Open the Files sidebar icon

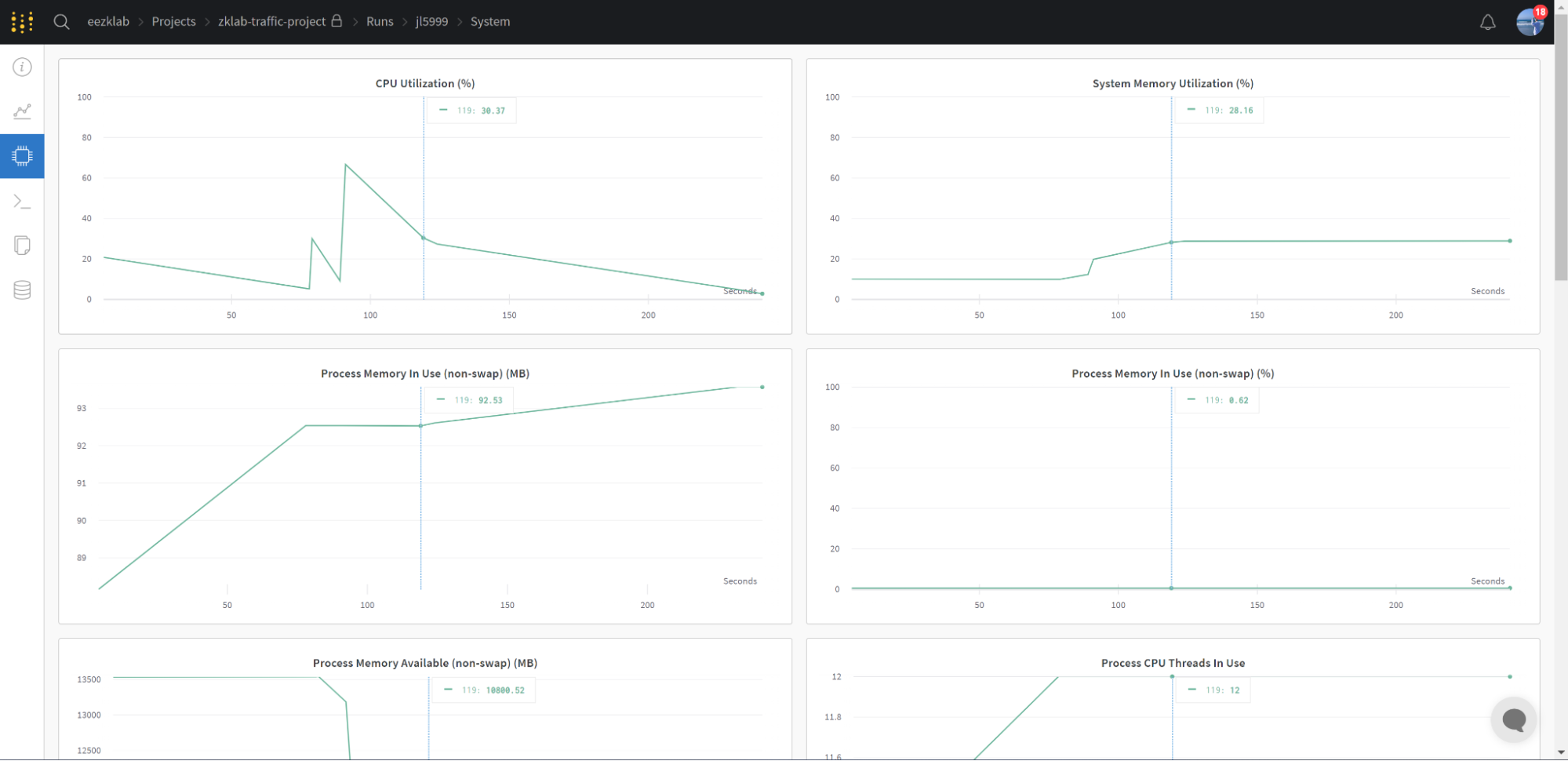tap(22, 246)
